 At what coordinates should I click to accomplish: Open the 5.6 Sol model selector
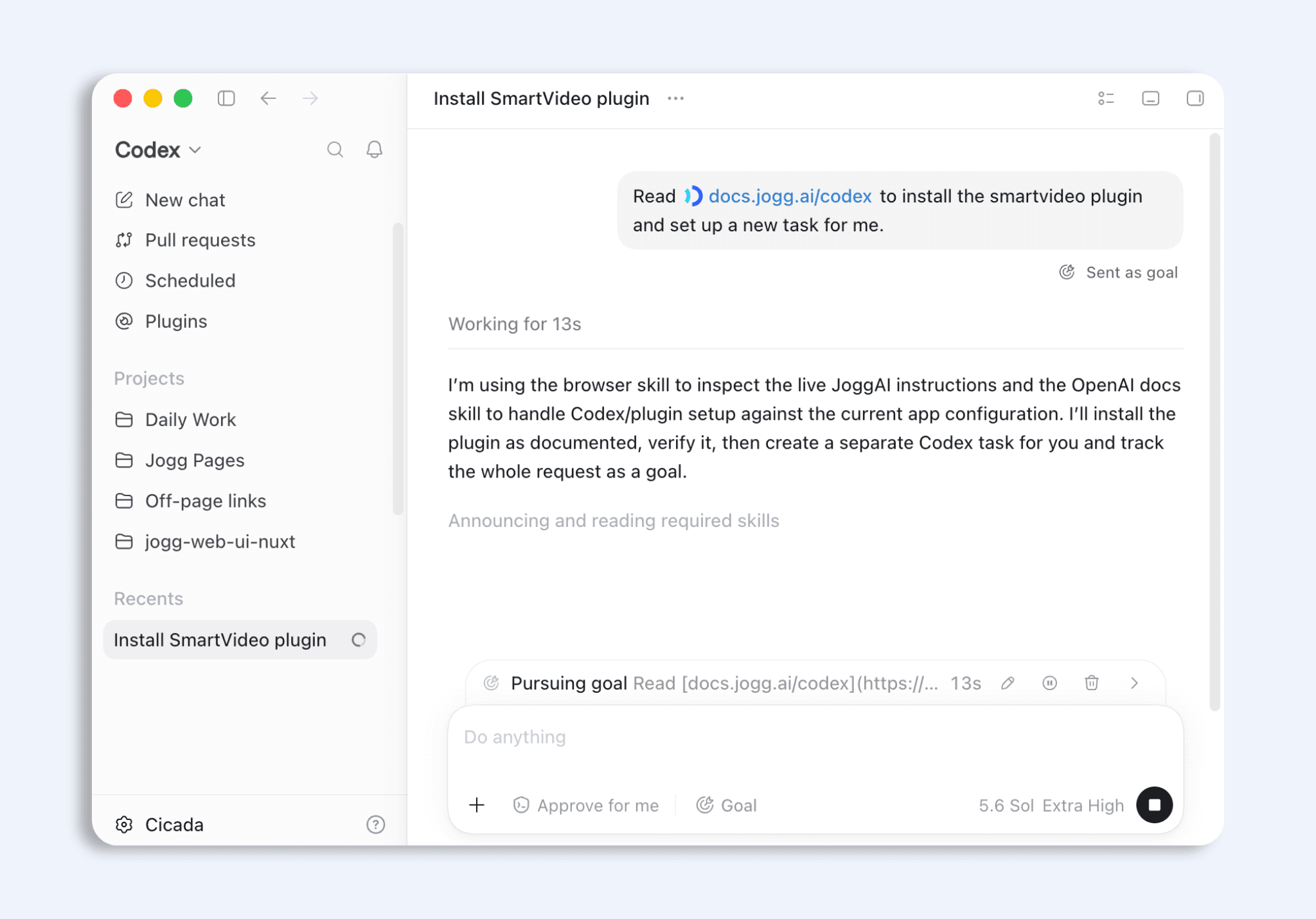coord(1006,806)
